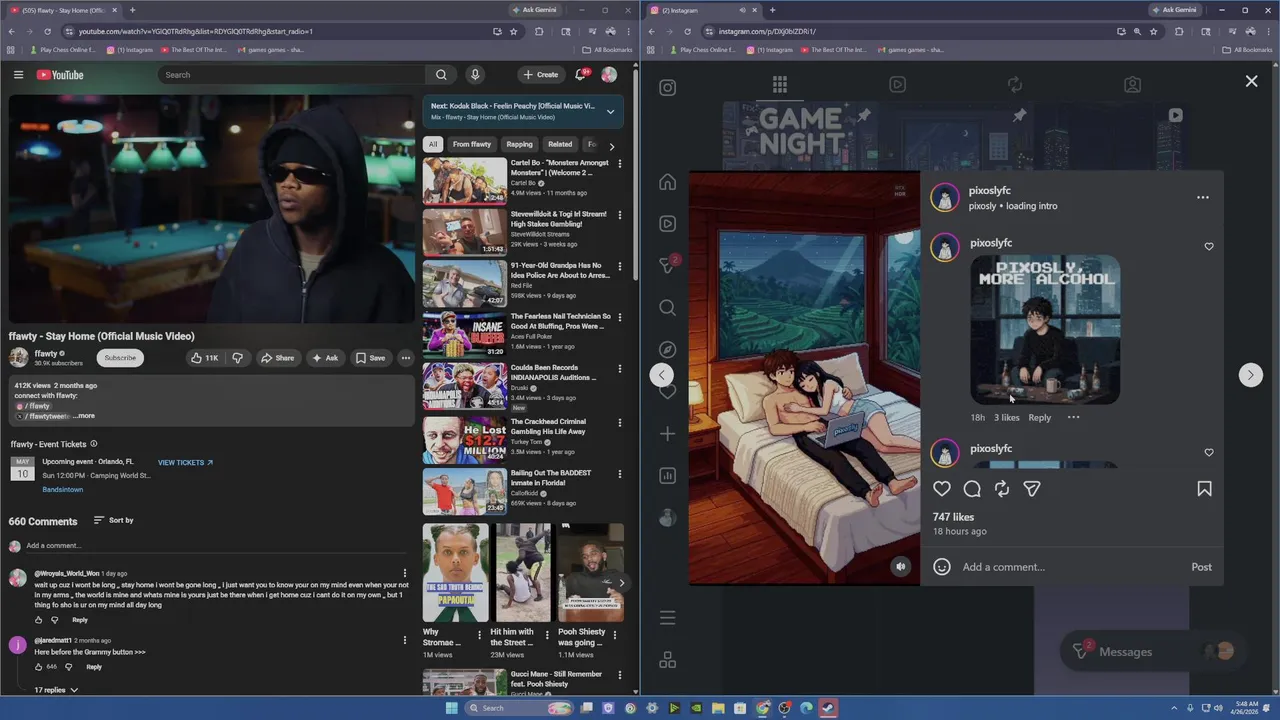This screenshot has width=1280, height=720.
Task: Select Related filter chip
Action: [x=560, y=144]
